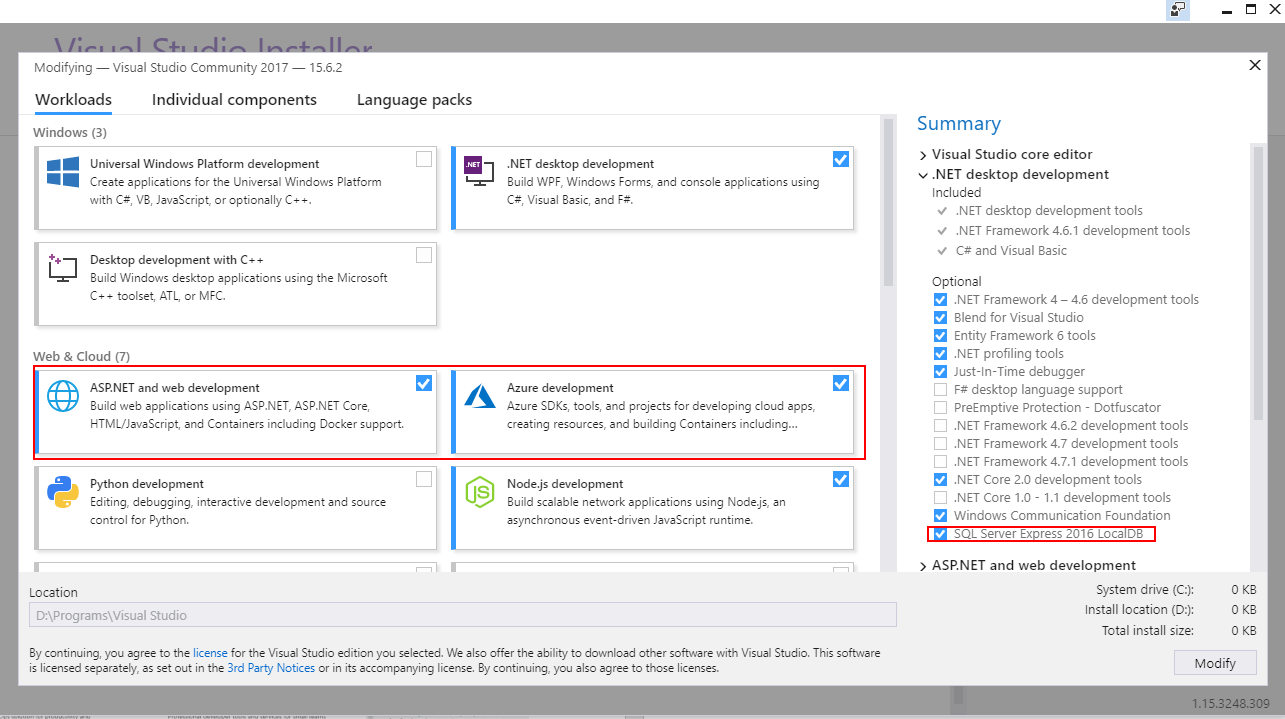1285x719 pixels.
Task: Uncheck SQL Server Express 2016 LocalDB
Action: 940,534
